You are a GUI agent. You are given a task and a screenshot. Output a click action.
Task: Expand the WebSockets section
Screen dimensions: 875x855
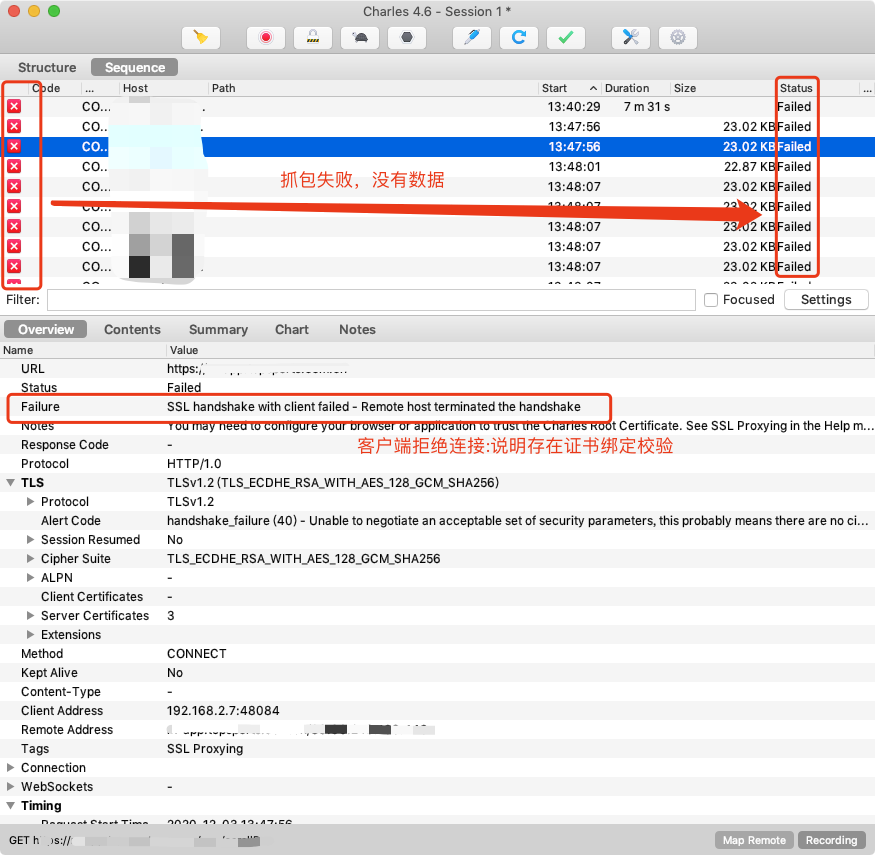click(10, 786)
